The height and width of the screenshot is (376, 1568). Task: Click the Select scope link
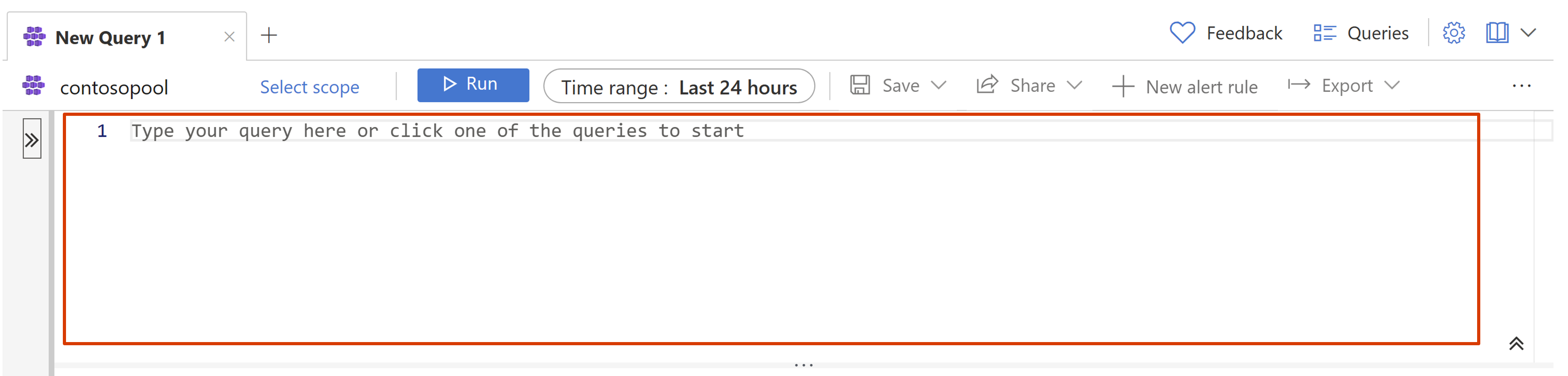point(309,87)
